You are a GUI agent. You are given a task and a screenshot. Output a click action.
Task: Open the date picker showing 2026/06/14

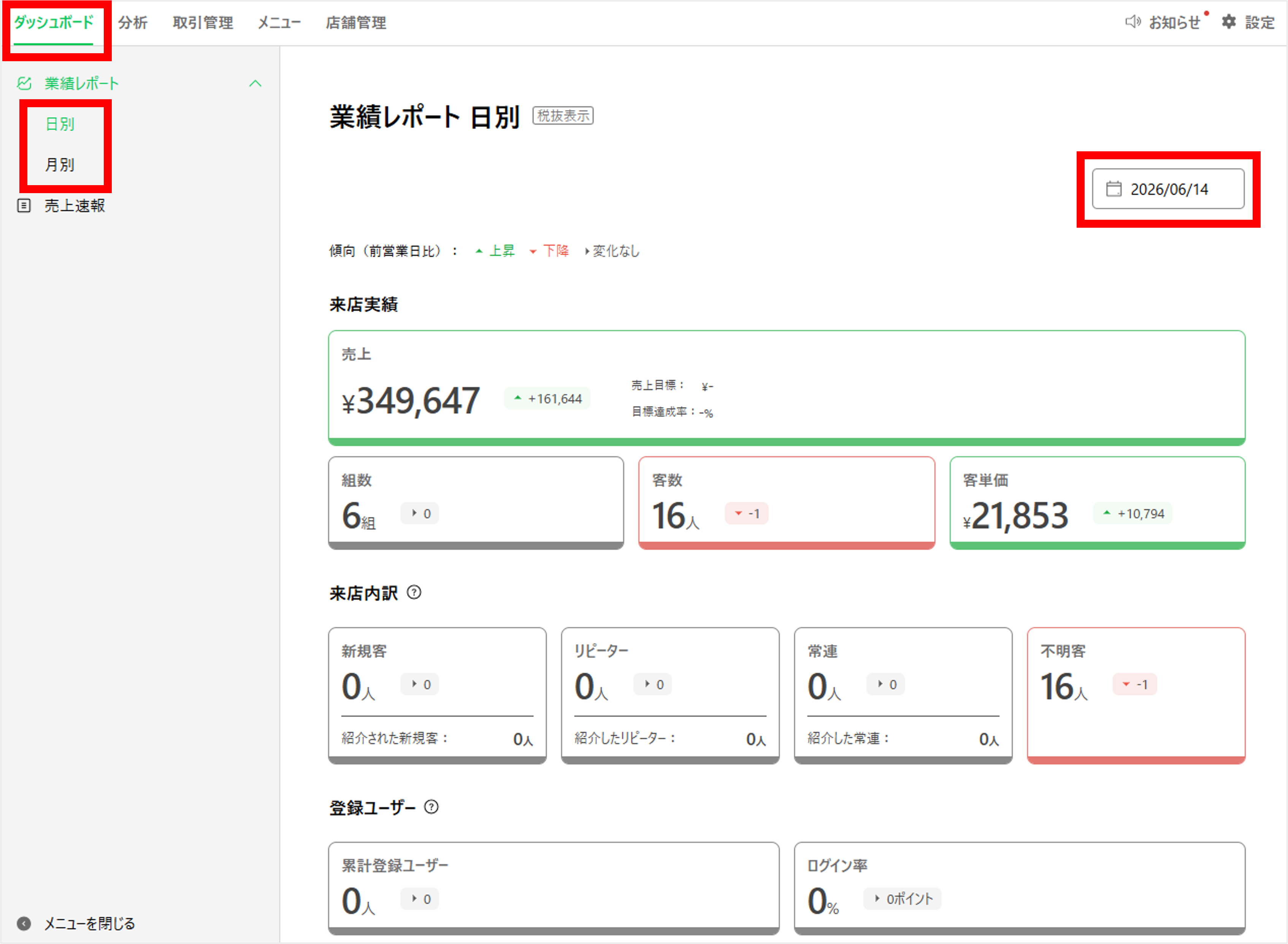click(x=1168, y=189)
